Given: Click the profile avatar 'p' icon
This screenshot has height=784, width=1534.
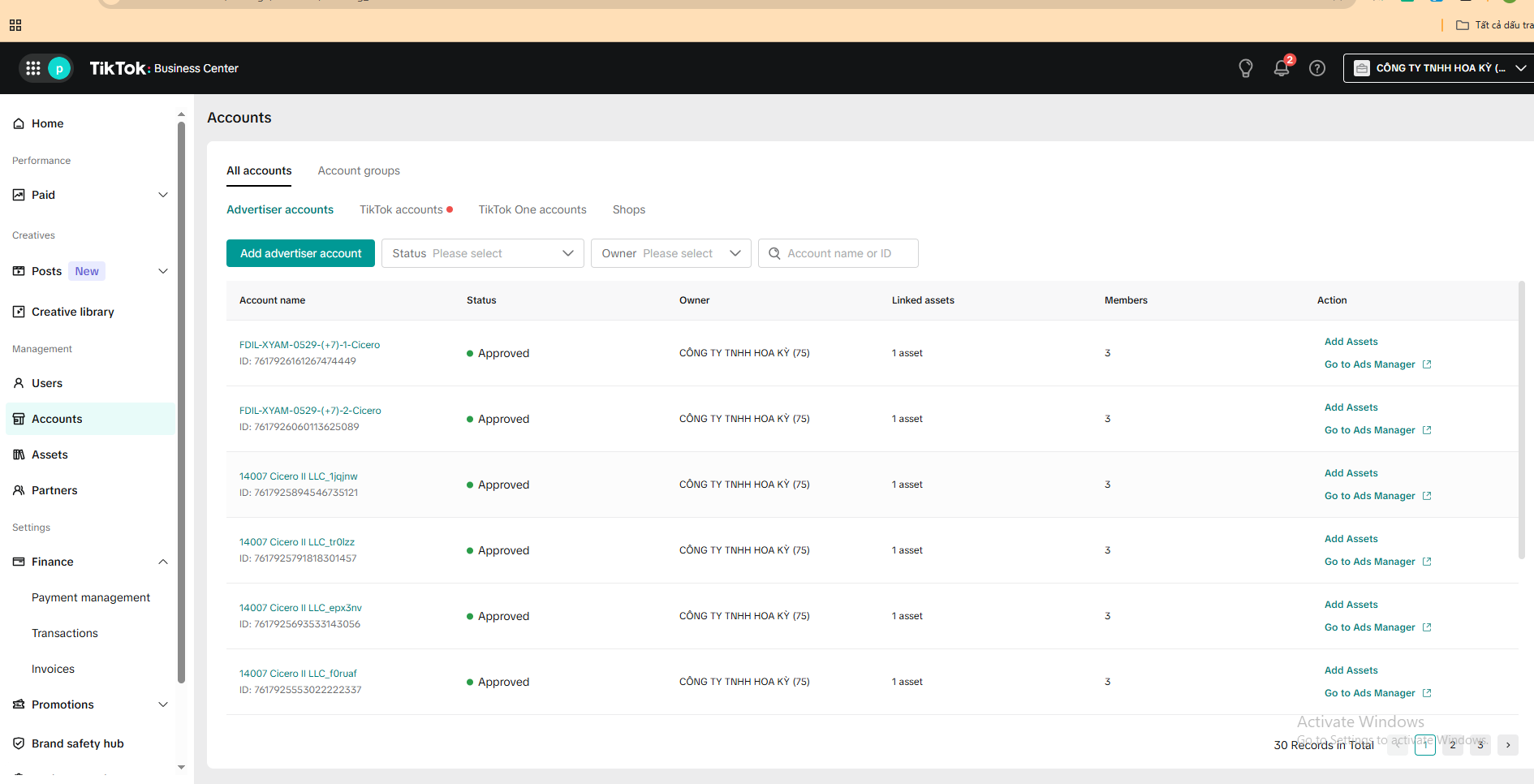Looking at the screenshot, I should (x=59, y=68).
